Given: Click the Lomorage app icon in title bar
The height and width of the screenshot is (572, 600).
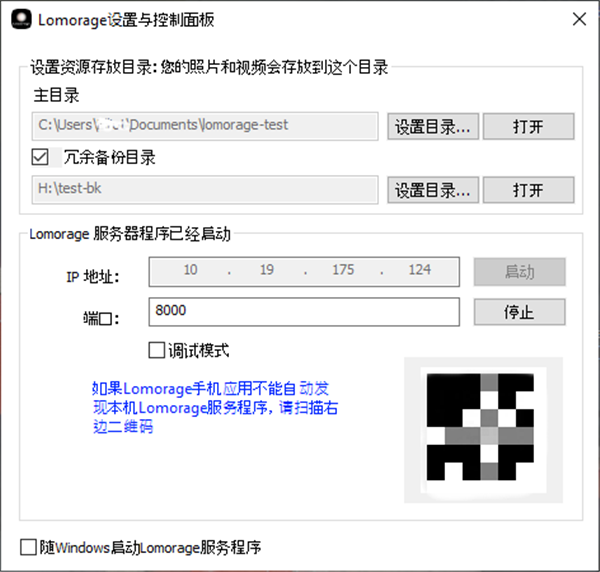Looking at the screenshot, I should coord(19,20).
